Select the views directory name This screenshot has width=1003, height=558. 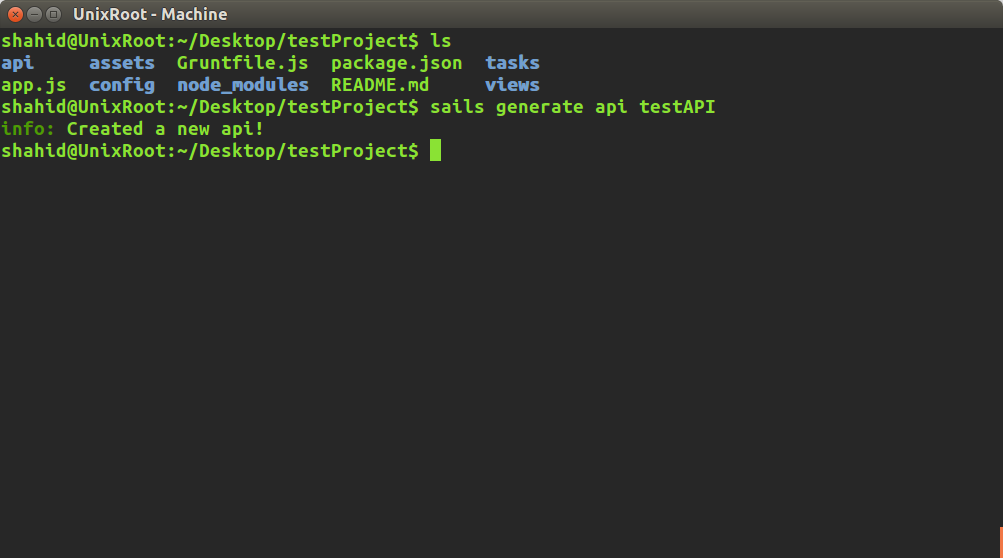point(512,85)
